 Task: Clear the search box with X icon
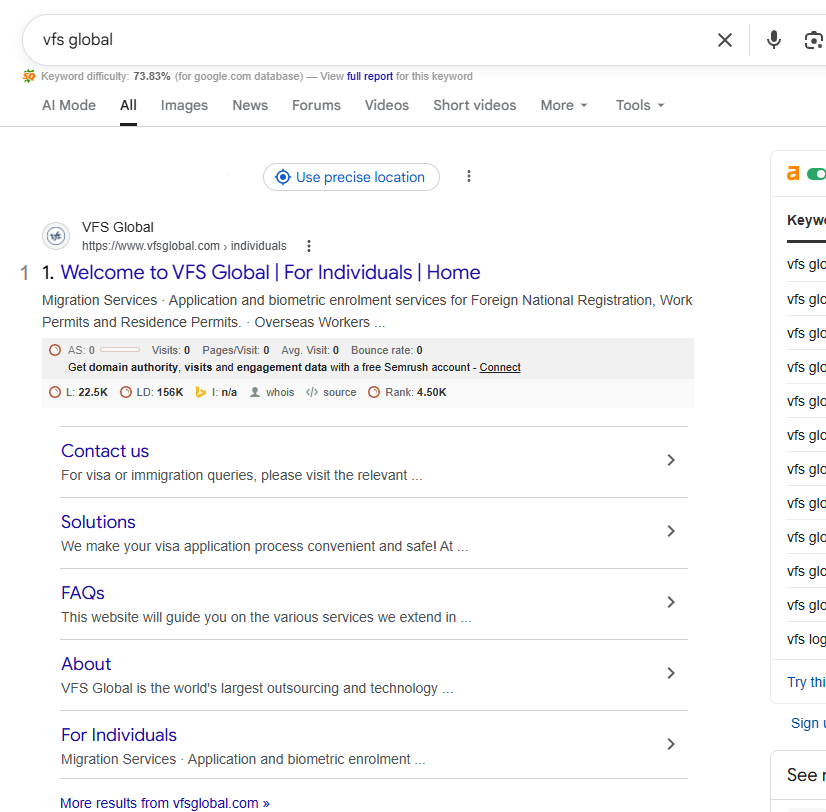[725, 40]
